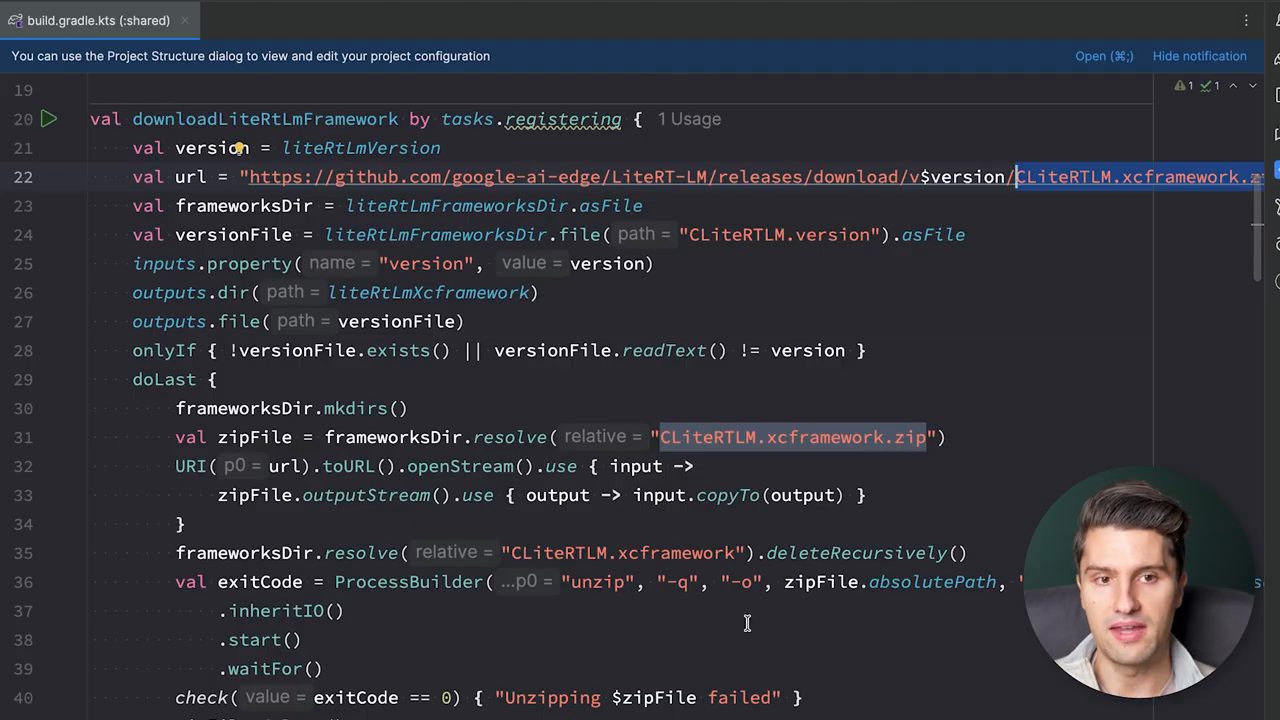1280x720 pixels.
Task: Run the downloadLiteRtLmFramework task from the gutter
Action: coord(48,119)
